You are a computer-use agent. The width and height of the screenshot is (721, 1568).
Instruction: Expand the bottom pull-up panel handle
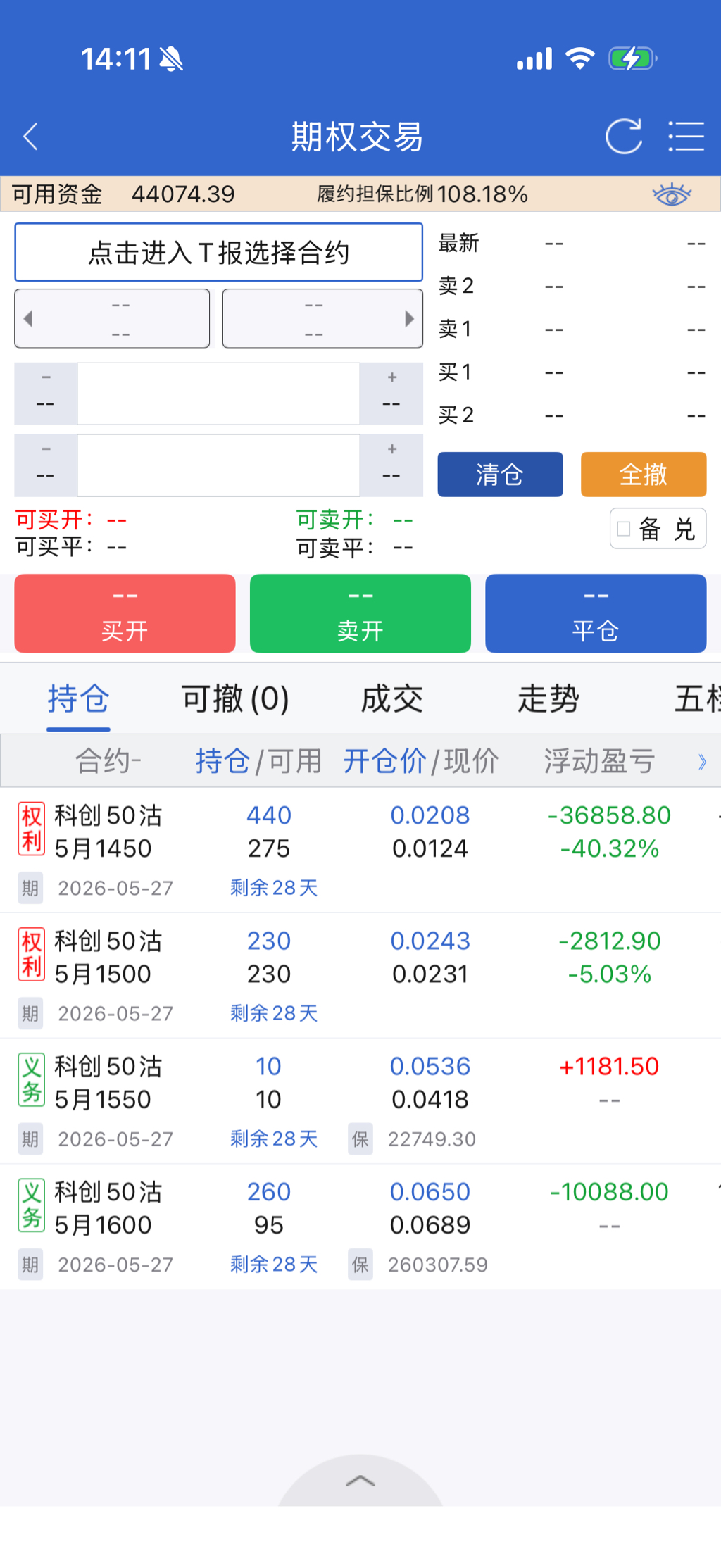360,1480
